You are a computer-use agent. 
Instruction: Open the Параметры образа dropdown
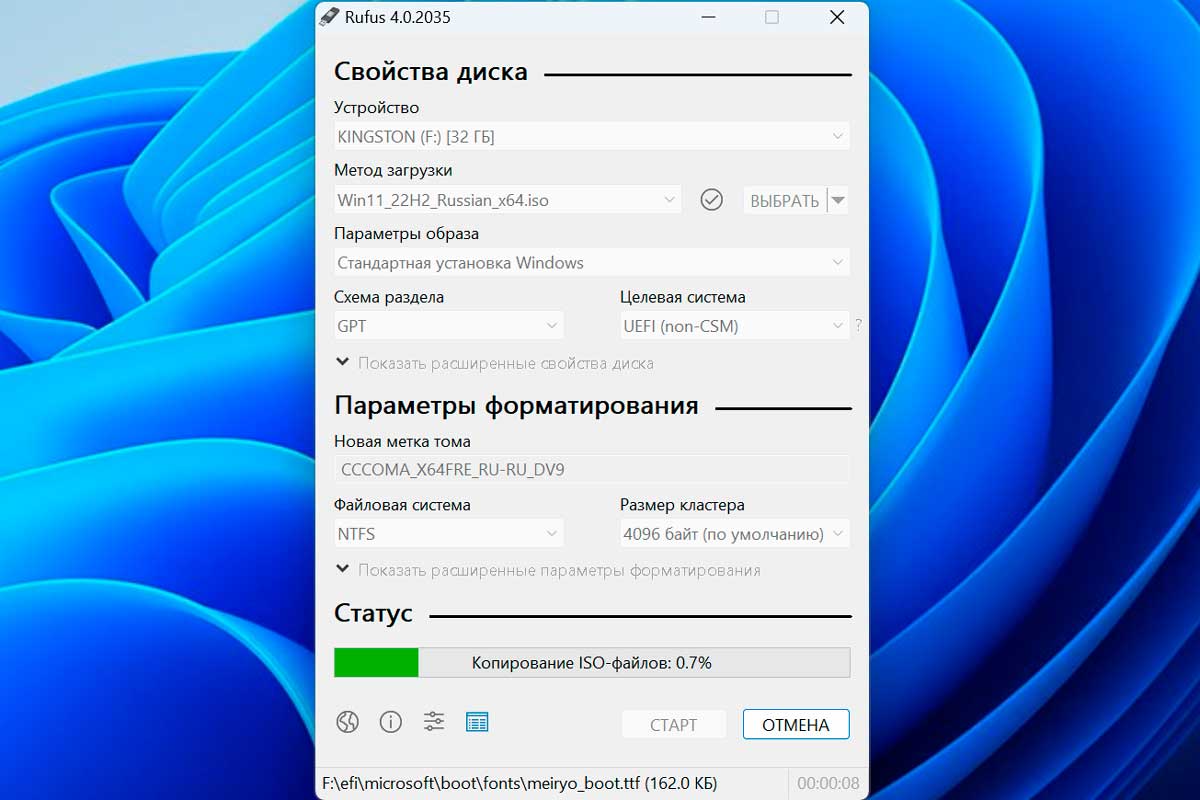pyautogui.click(x=592, y=263)
